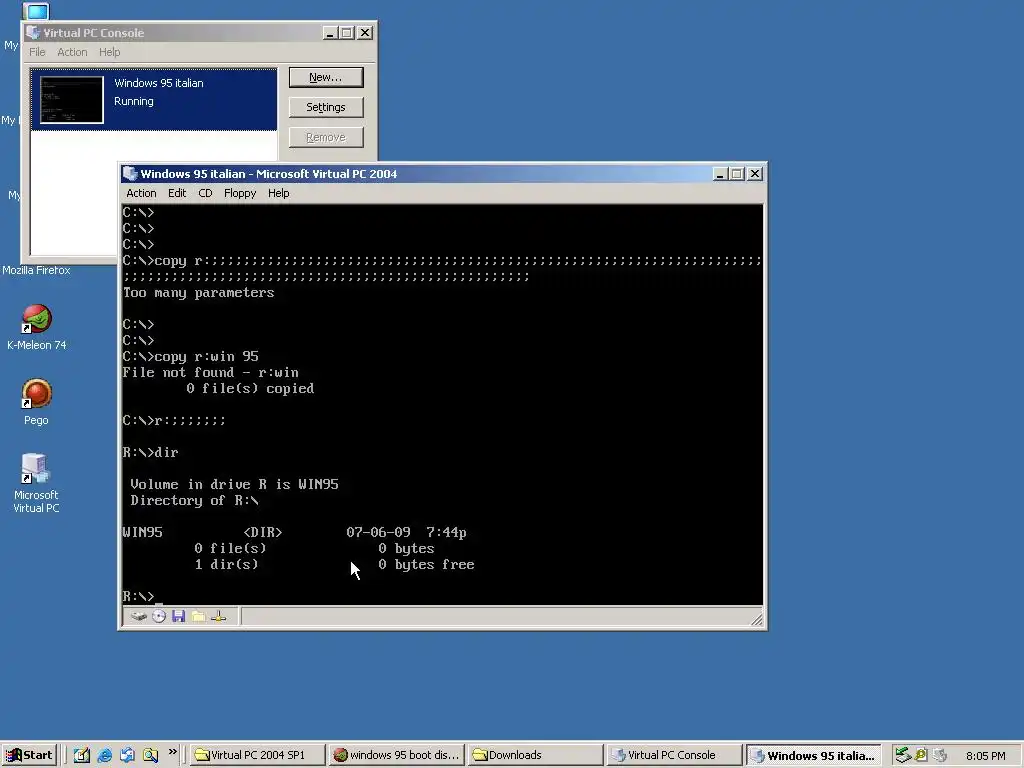The height and width of the screenshot is (768, 1024).
Task: Select the Windows 95 italian VM thumbnail
Action: click(72, 99)
